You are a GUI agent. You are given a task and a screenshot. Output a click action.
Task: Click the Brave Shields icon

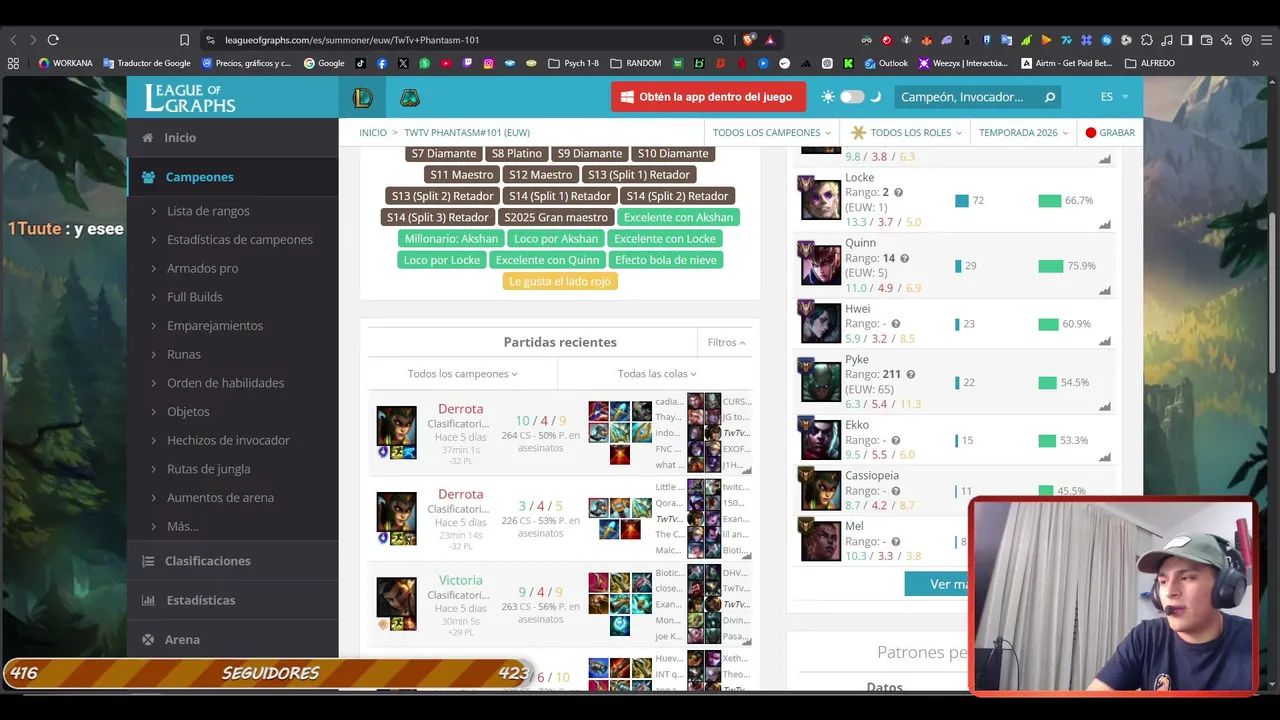(748, 40)
